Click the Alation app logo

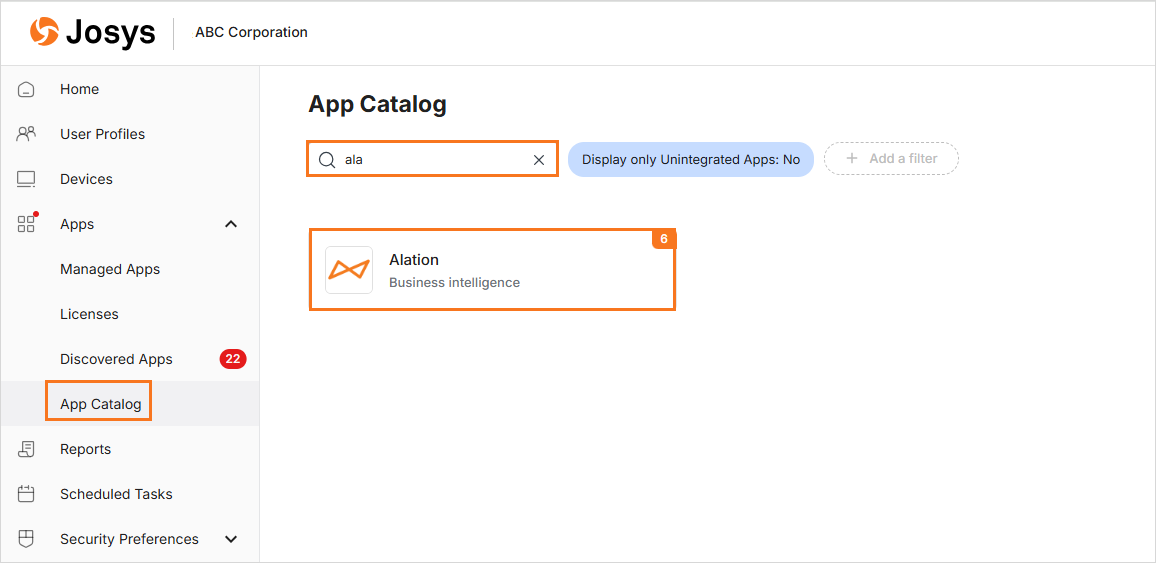coord(349,270)
